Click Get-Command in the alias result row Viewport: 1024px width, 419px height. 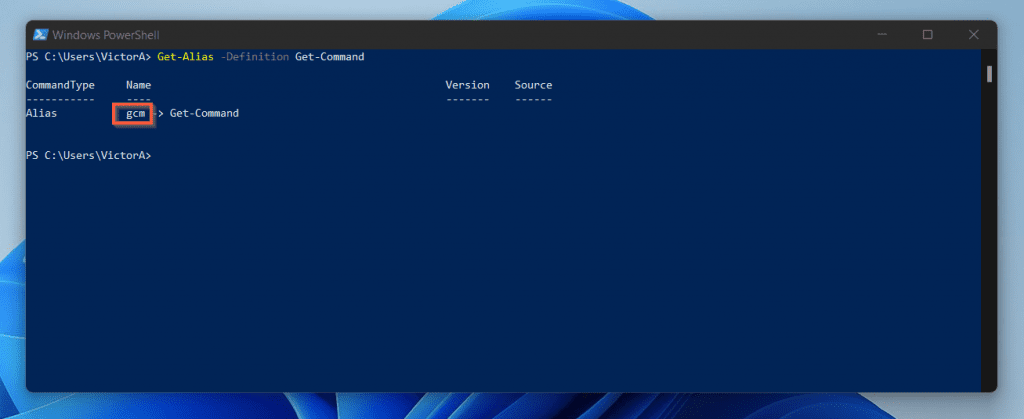[204, 114]
